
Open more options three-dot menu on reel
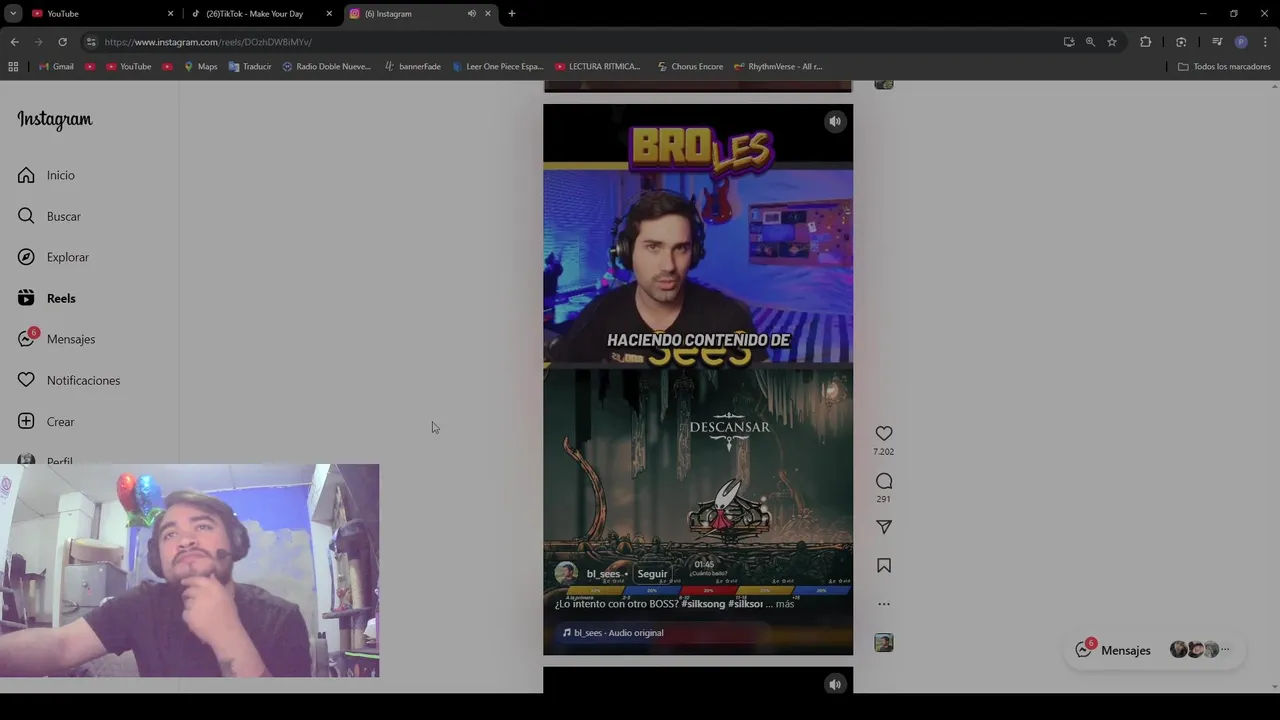884,604
